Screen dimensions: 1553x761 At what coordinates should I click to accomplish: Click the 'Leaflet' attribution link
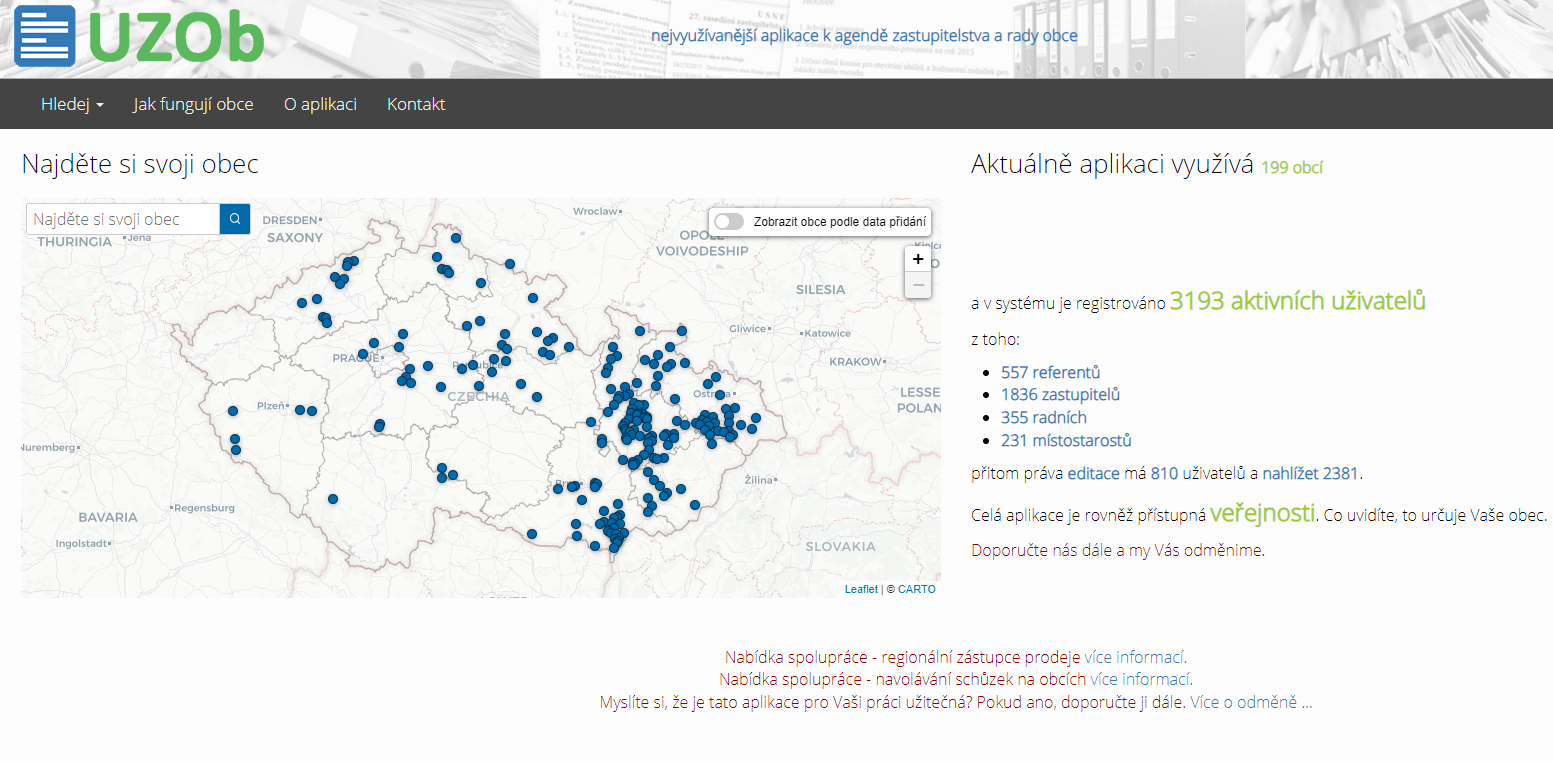click(861, 589)
